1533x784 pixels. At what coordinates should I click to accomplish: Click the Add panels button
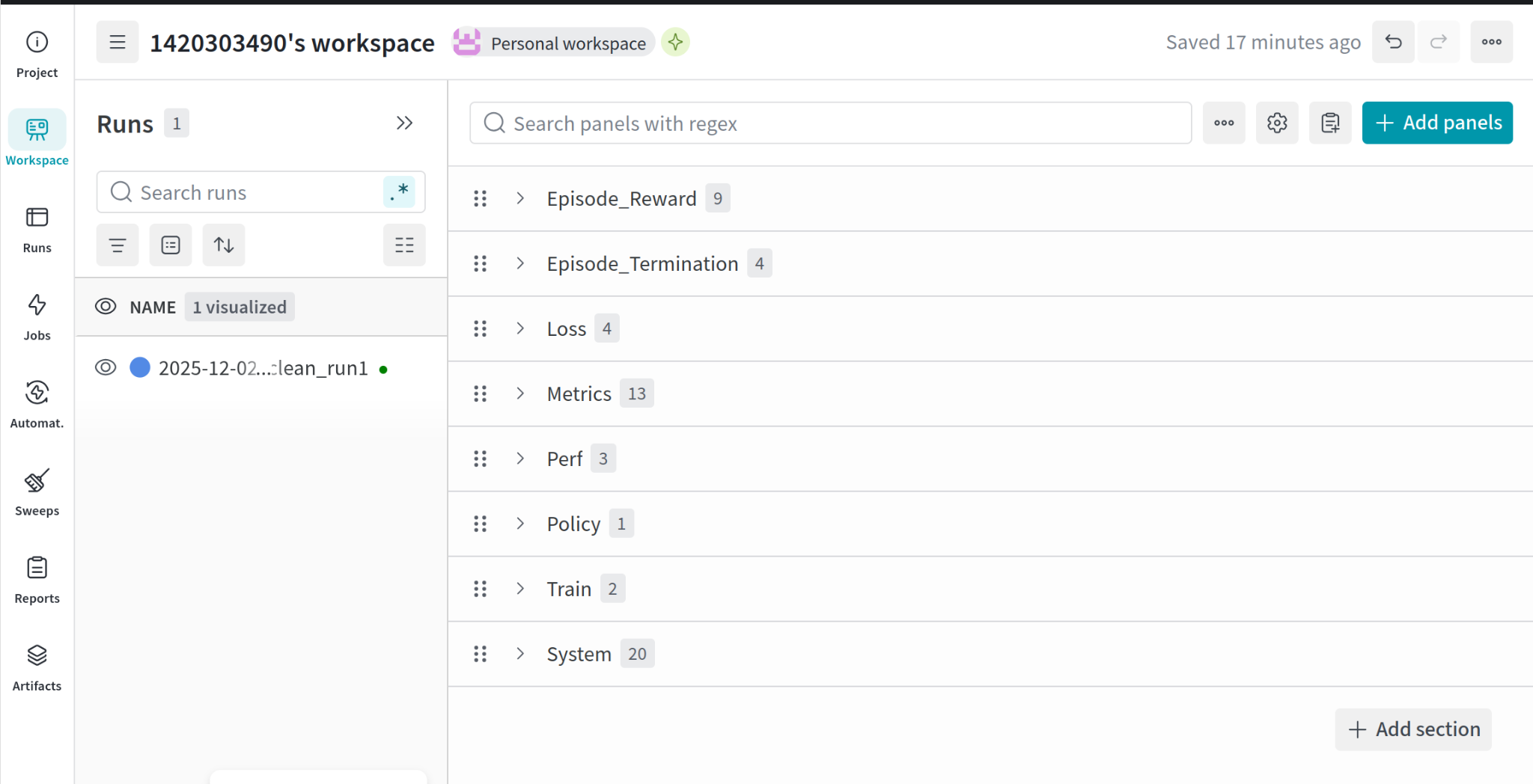tap(1437, 123)
